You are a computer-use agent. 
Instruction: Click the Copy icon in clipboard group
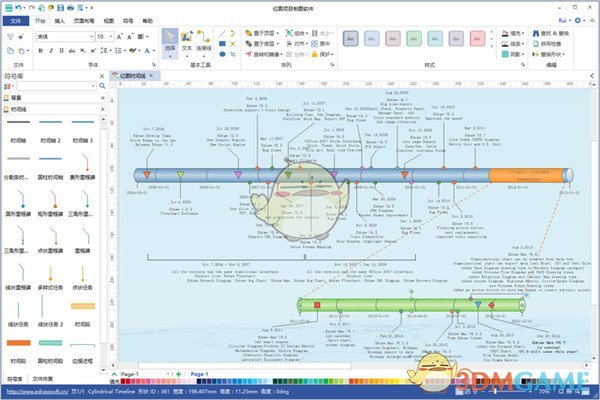point(10,51)
